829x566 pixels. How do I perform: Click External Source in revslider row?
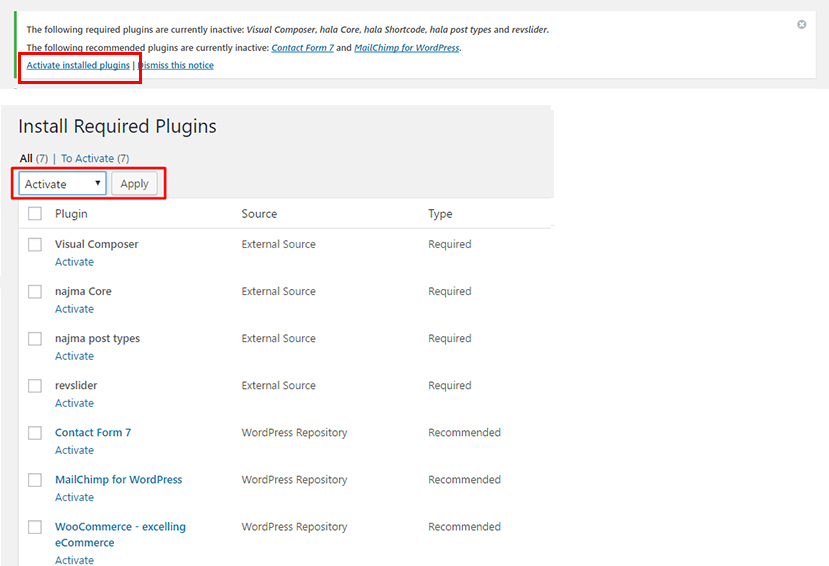(279, 385)
